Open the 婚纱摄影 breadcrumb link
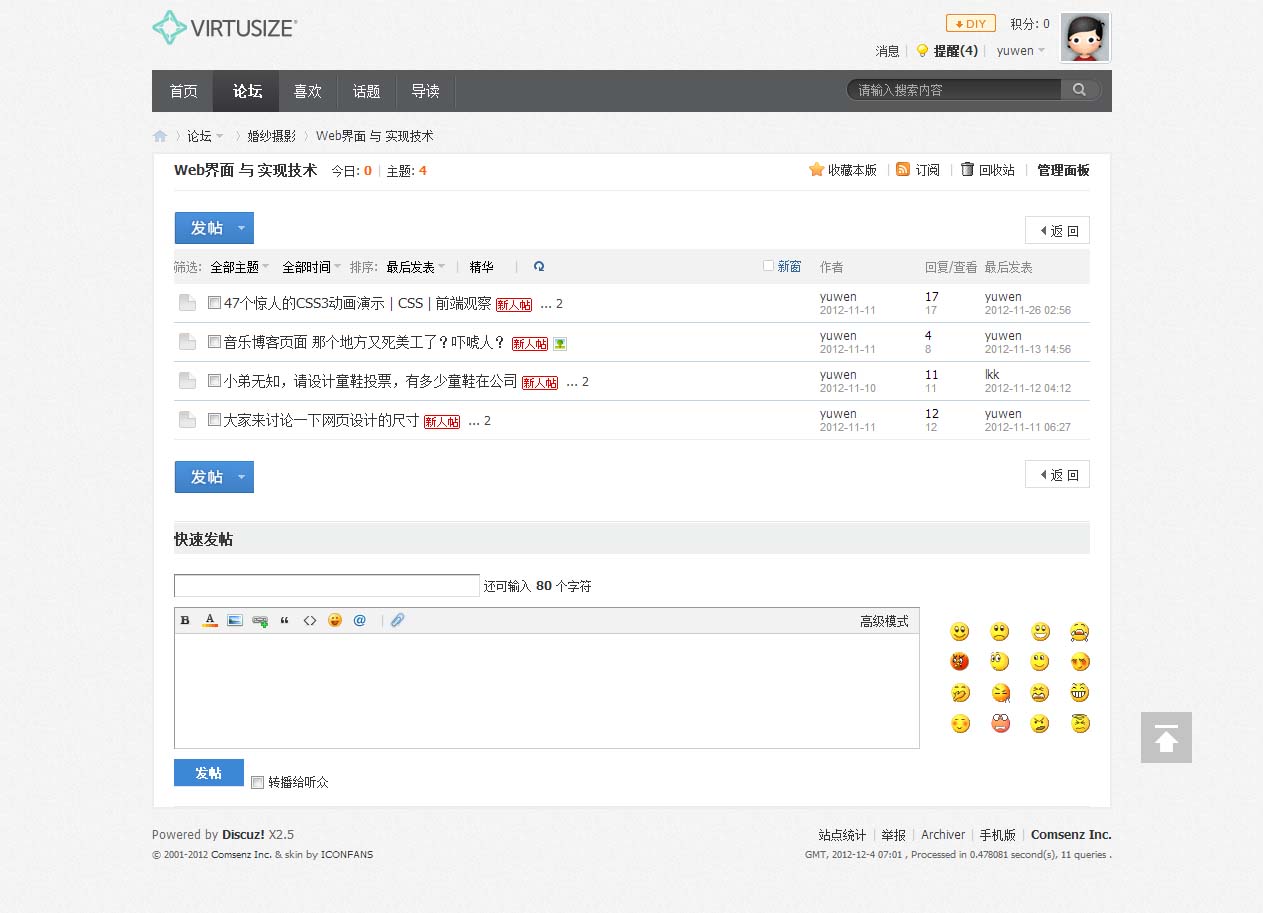Screen dimensions: 1263x913 pyautogui.click(x=272, y=136)
